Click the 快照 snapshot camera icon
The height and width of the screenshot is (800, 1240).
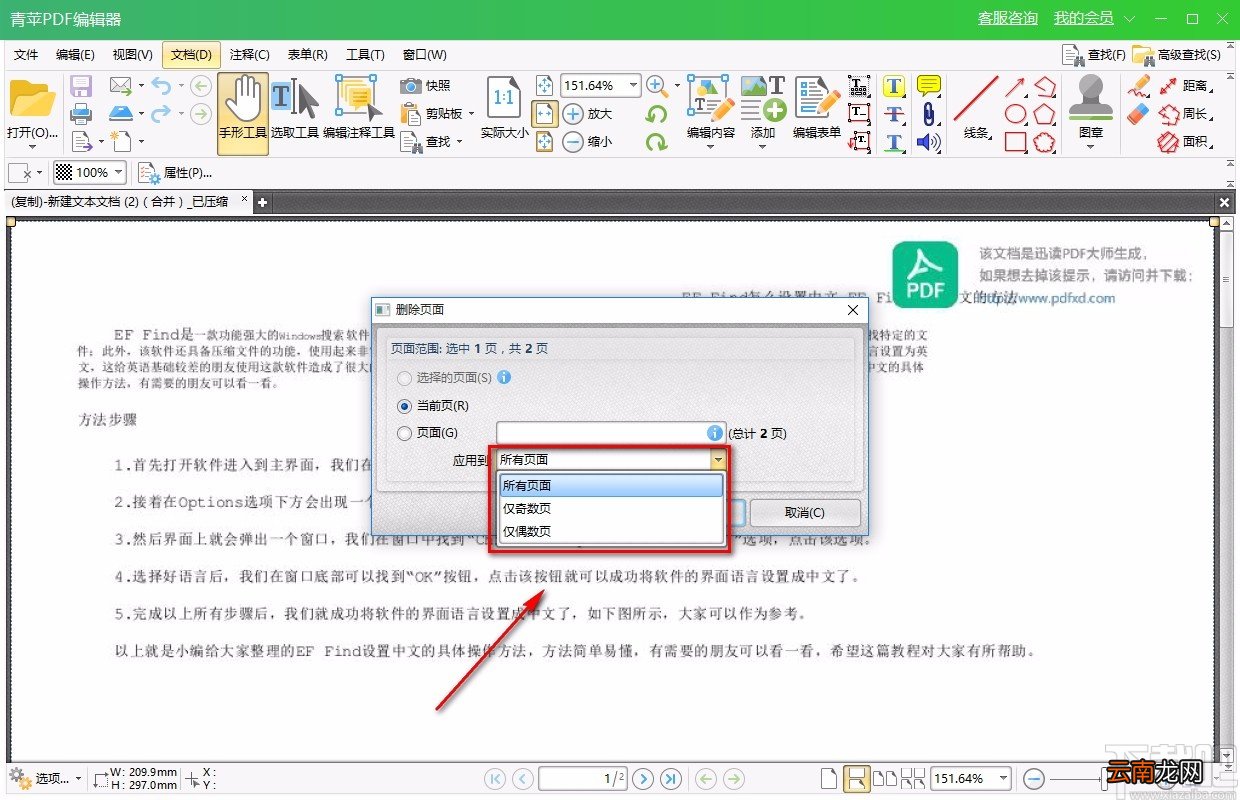coord(410,86)
